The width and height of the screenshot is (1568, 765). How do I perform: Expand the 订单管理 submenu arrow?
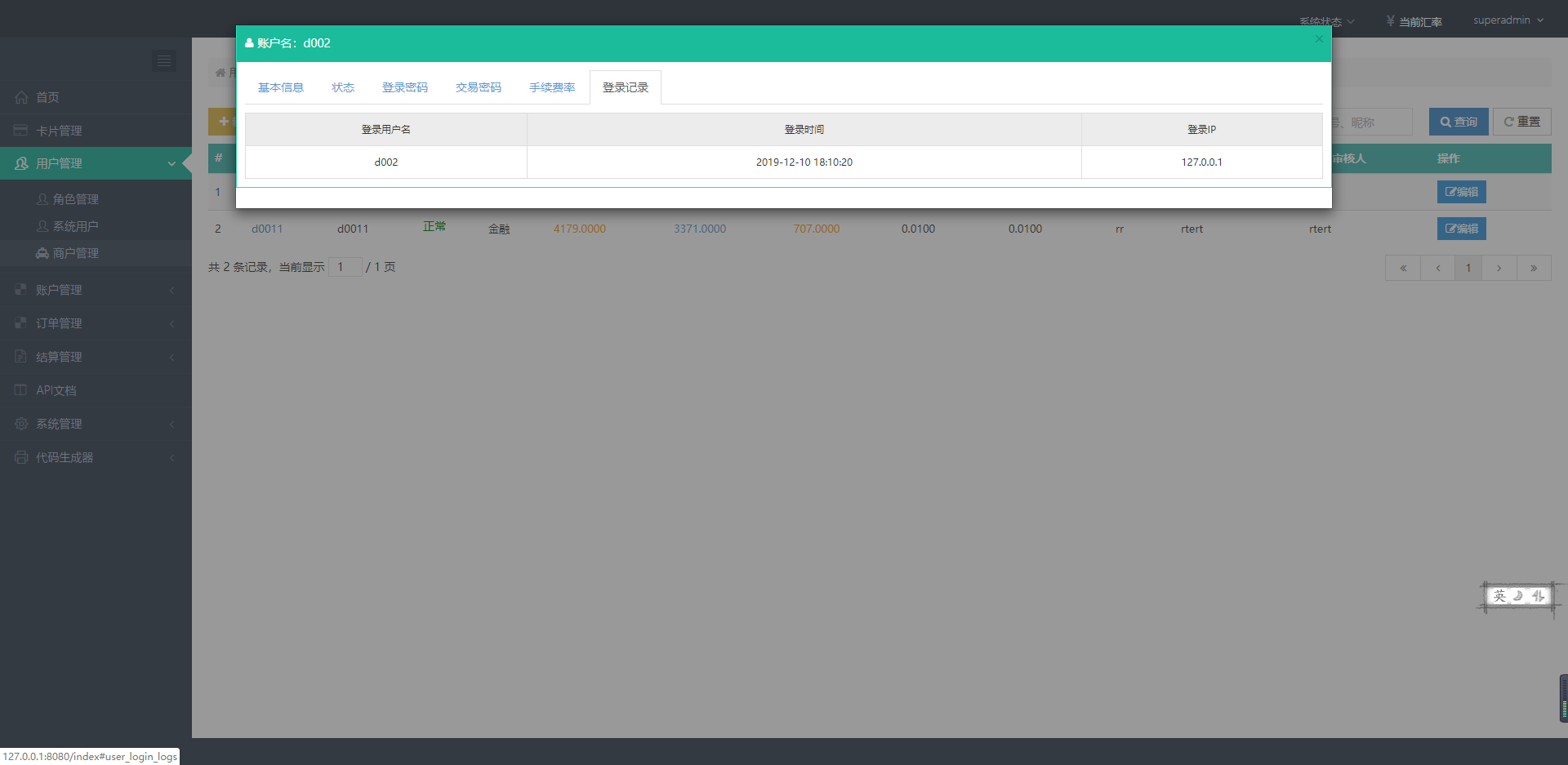(172, 324)
